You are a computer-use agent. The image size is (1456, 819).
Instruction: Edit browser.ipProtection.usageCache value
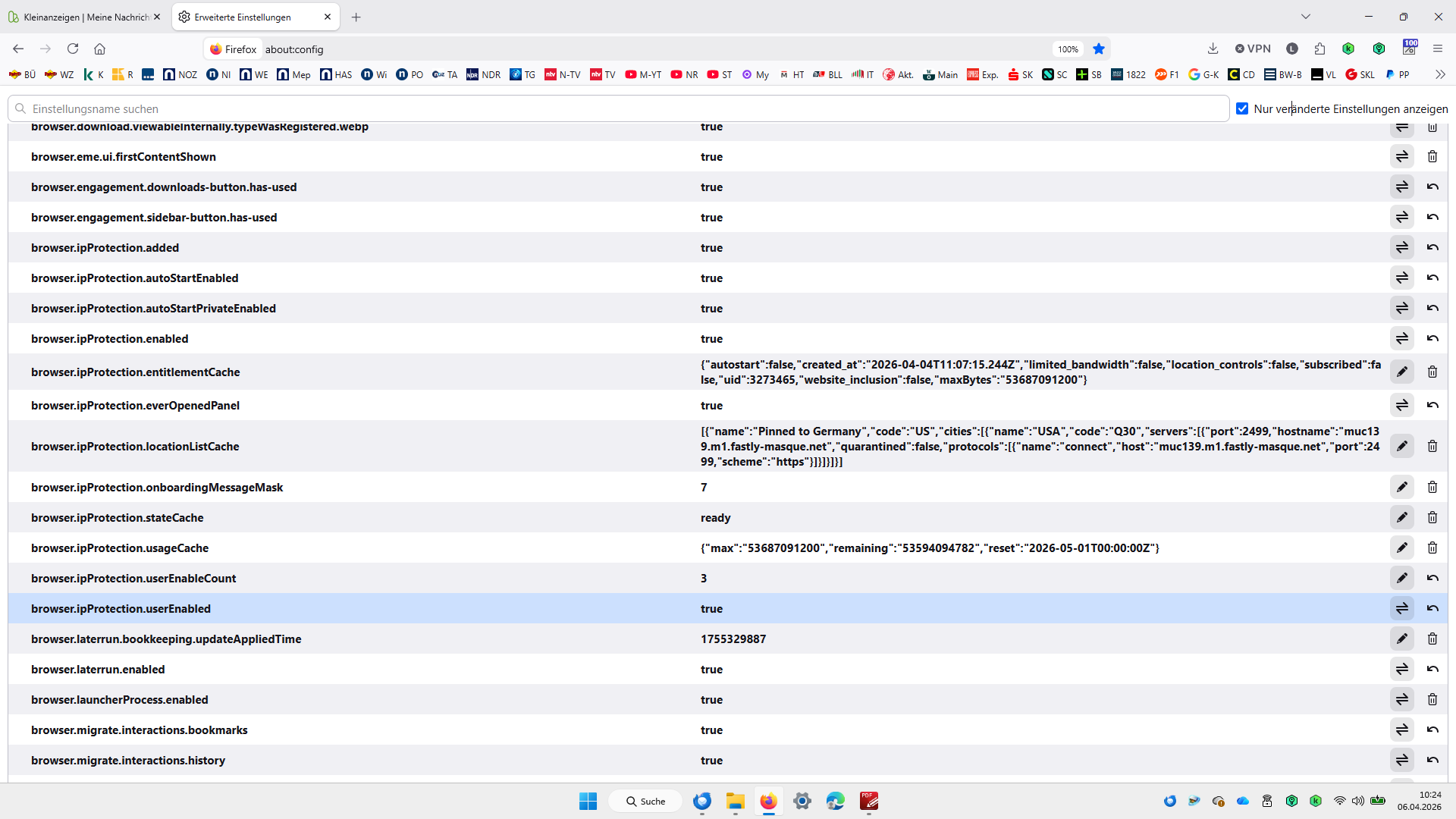1401,548
